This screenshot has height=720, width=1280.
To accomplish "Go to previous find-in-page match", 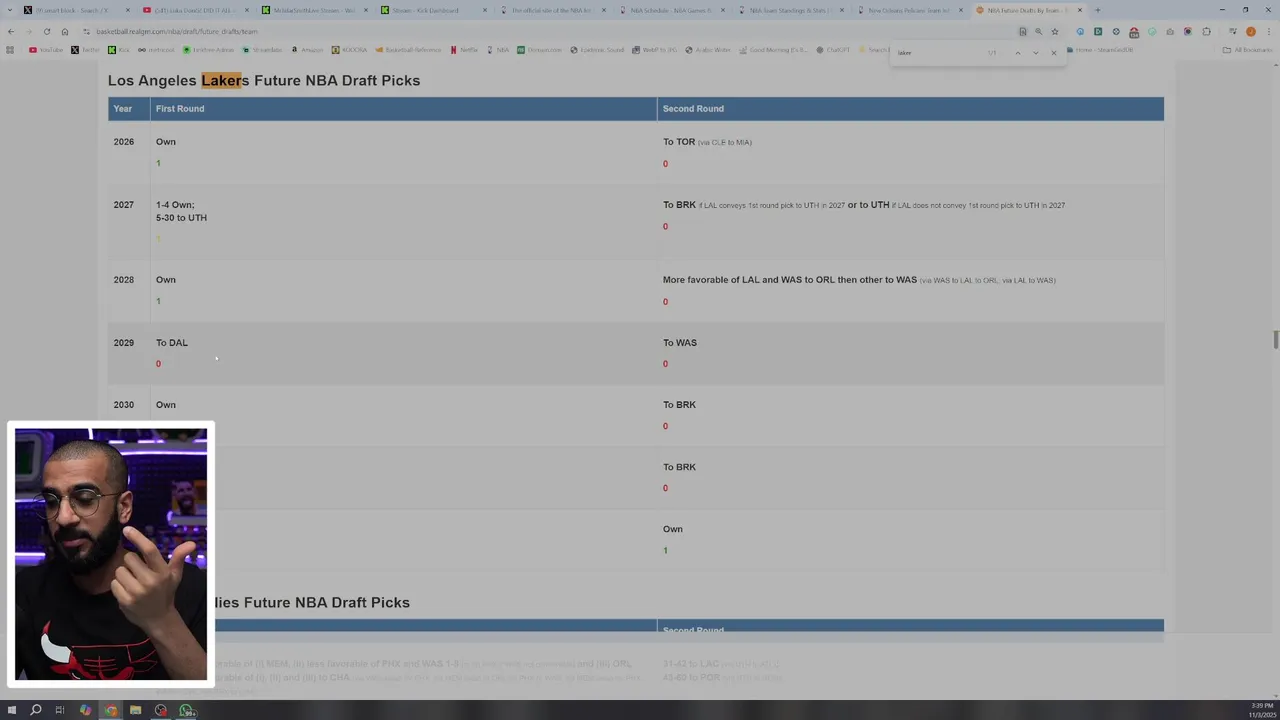I will [x=1018, y=53].
